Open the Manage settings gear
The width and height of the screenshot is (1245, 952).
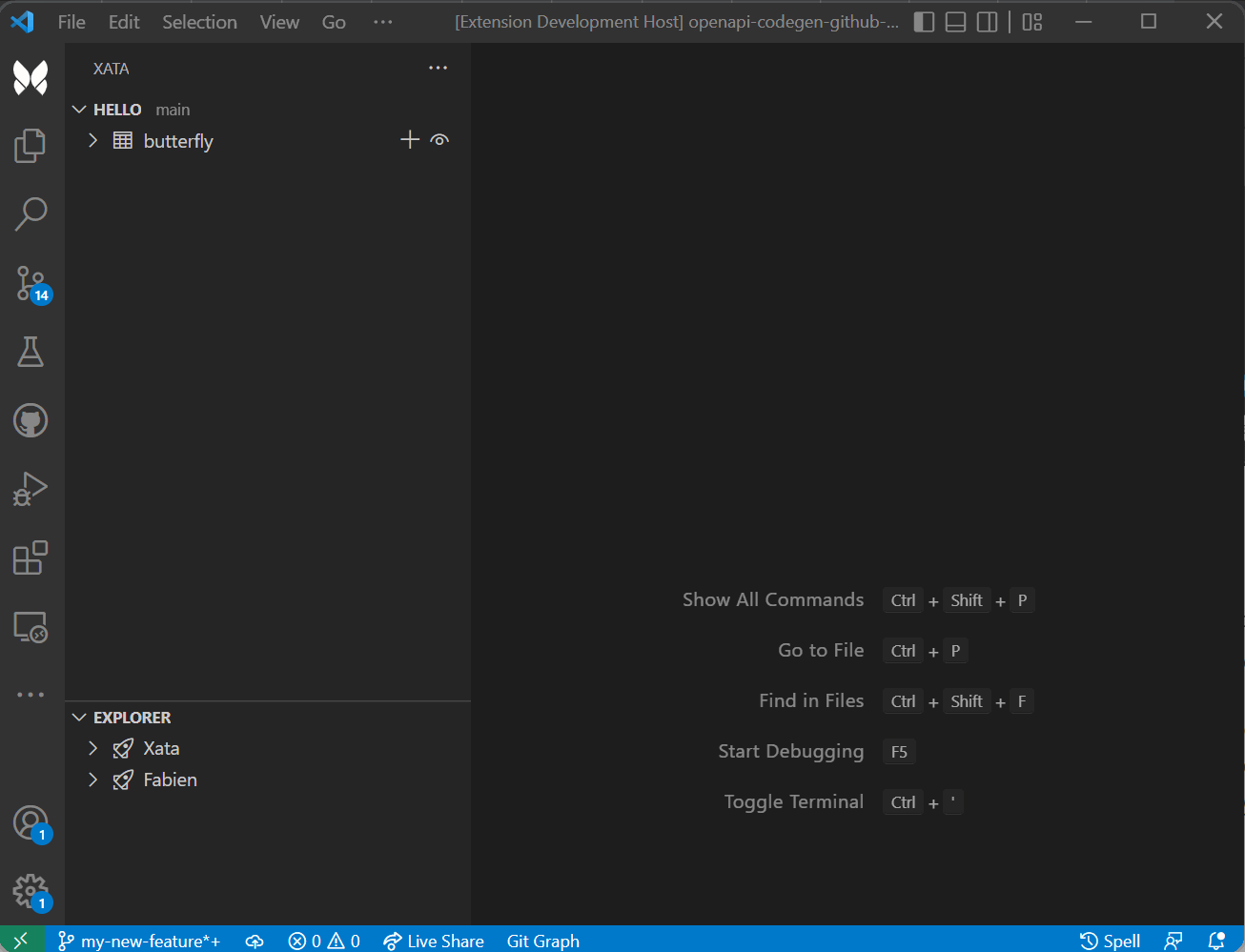pyautogui.click(x=31, y=892)
